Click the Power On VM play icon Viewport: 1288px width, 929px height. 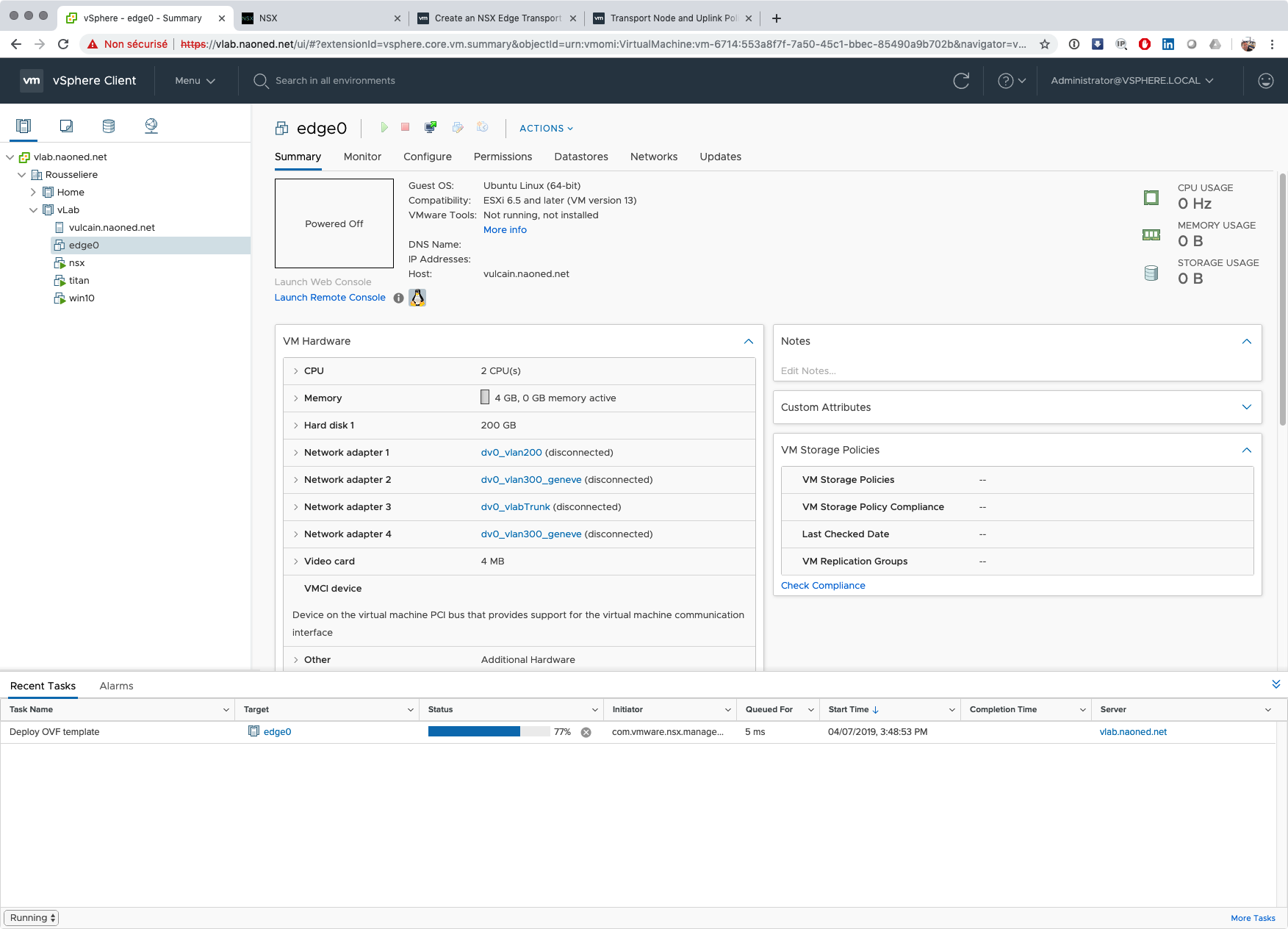click(384, 128)
